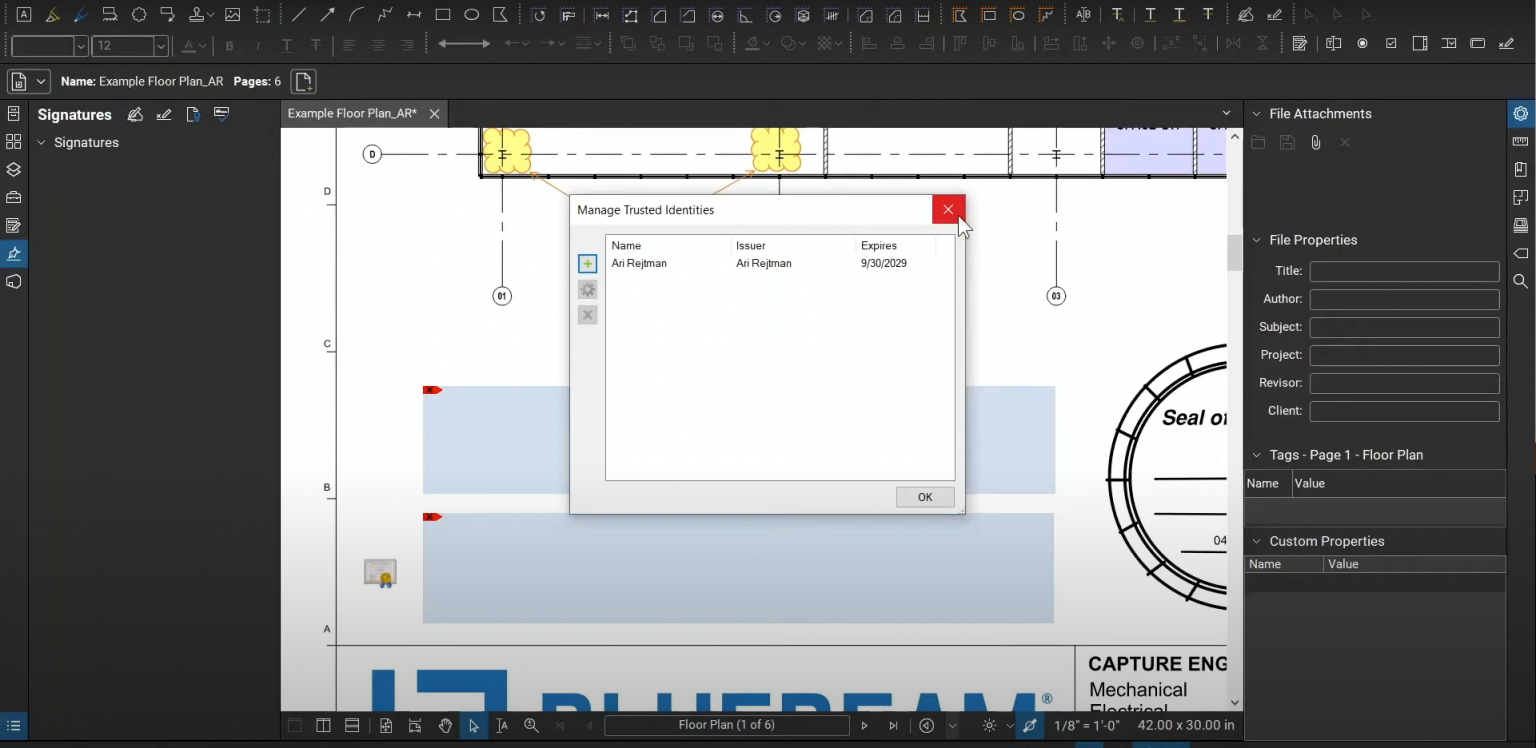Attach a file using the paperclip icon
Screen dimensions: 1536x748
coord(1315,142)
